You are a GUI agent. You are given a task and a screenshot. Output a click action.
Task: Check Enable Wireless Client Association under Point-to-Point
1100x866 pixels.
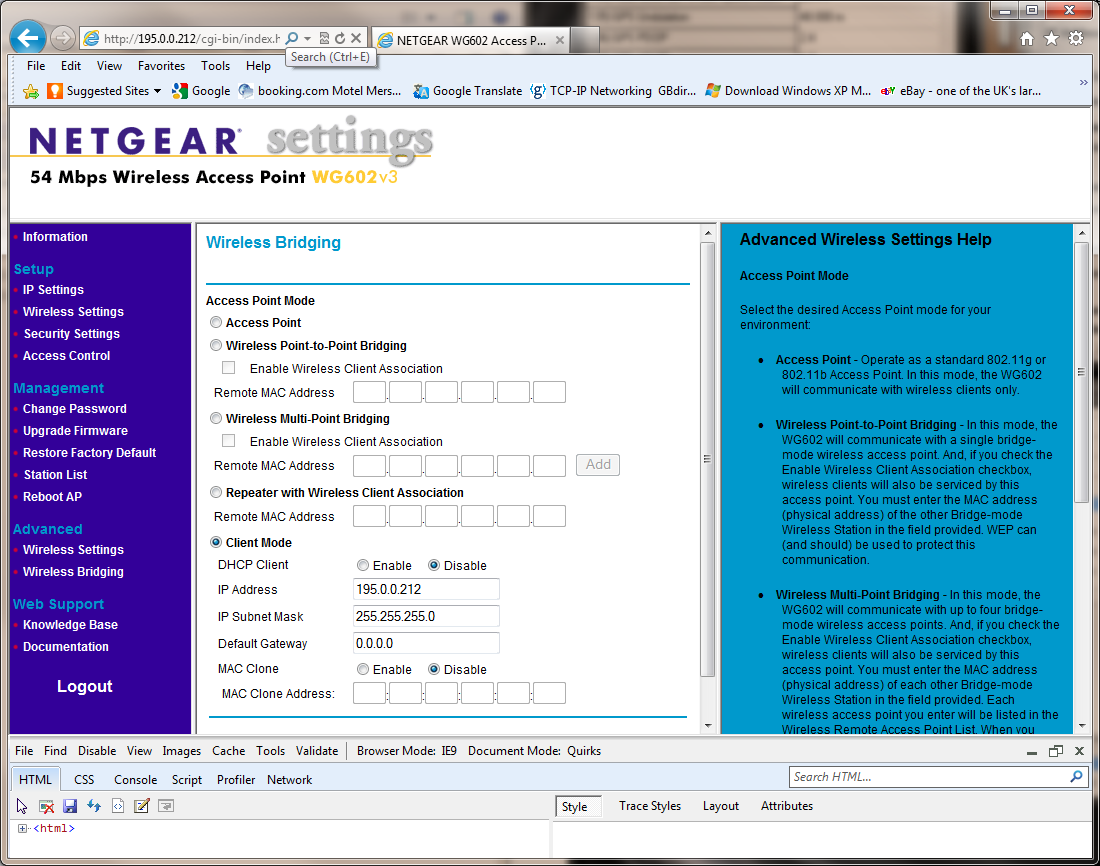[x=229, y=368]
